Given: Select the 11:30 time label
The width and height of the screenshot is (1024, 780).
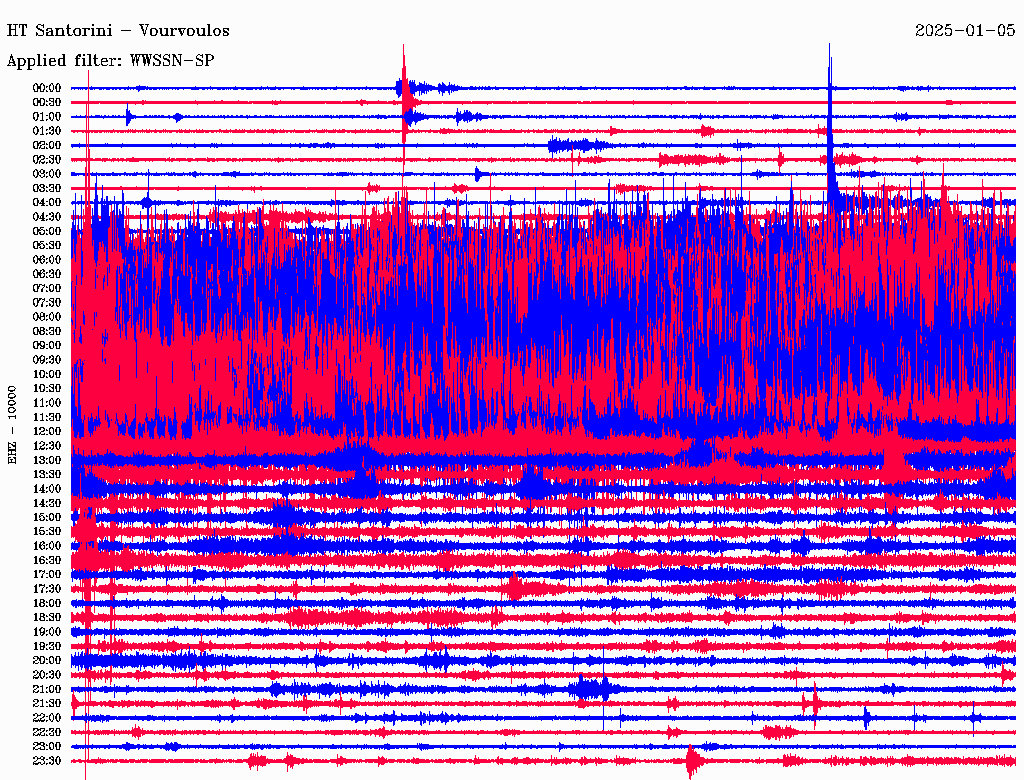Looking at the screenshot, I should (47, 417).
